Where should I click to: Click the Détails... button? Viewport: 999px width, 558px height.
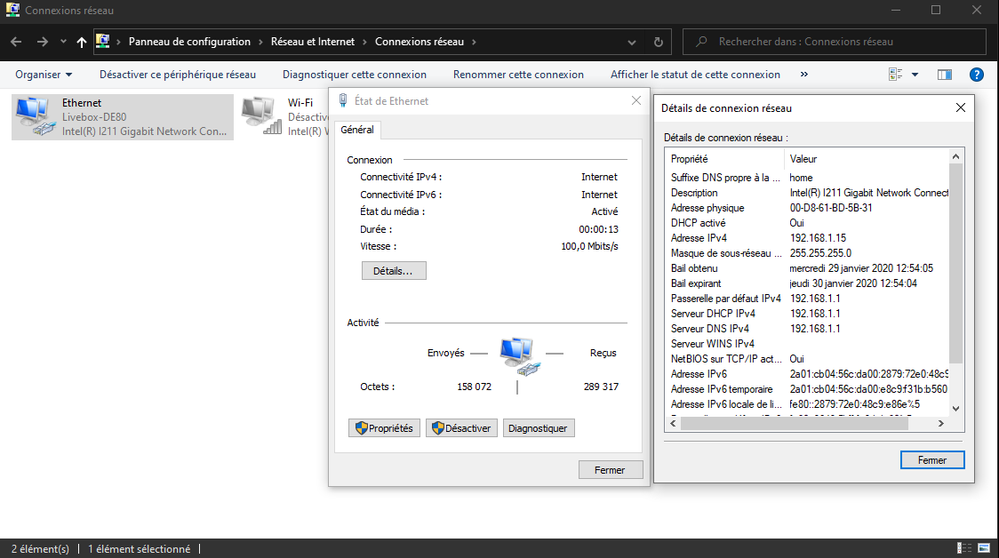[x=394, y=271]
